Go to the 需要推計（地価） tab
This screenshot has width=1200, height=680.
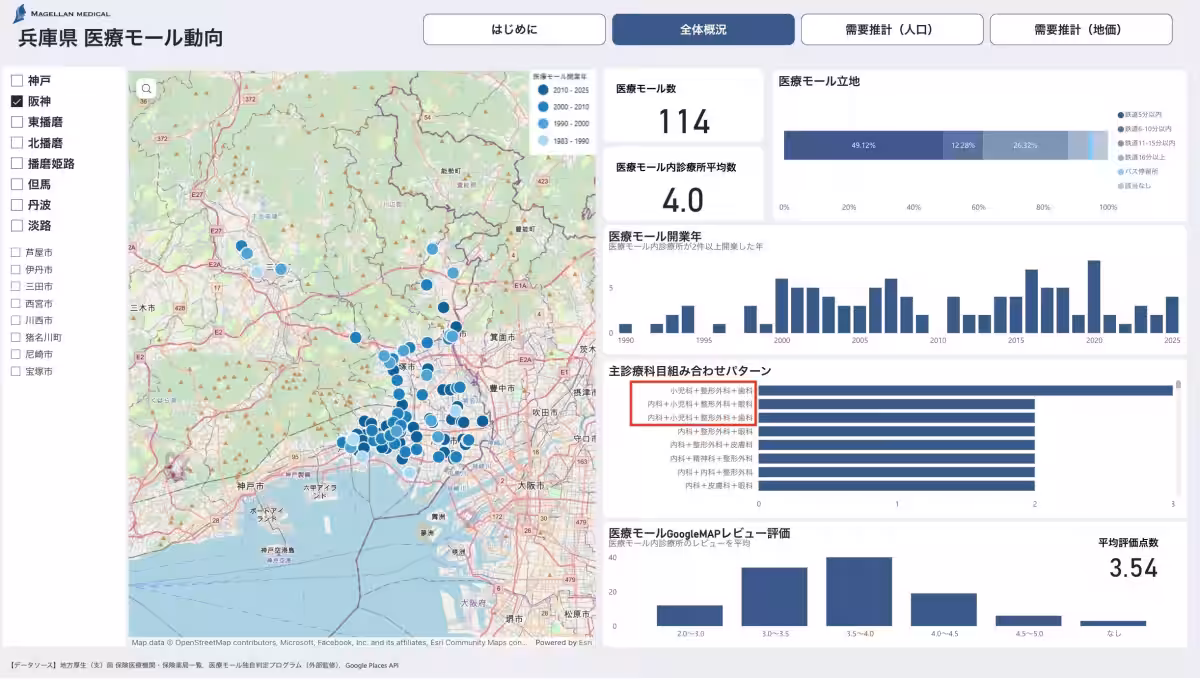tap(1080, 30)
